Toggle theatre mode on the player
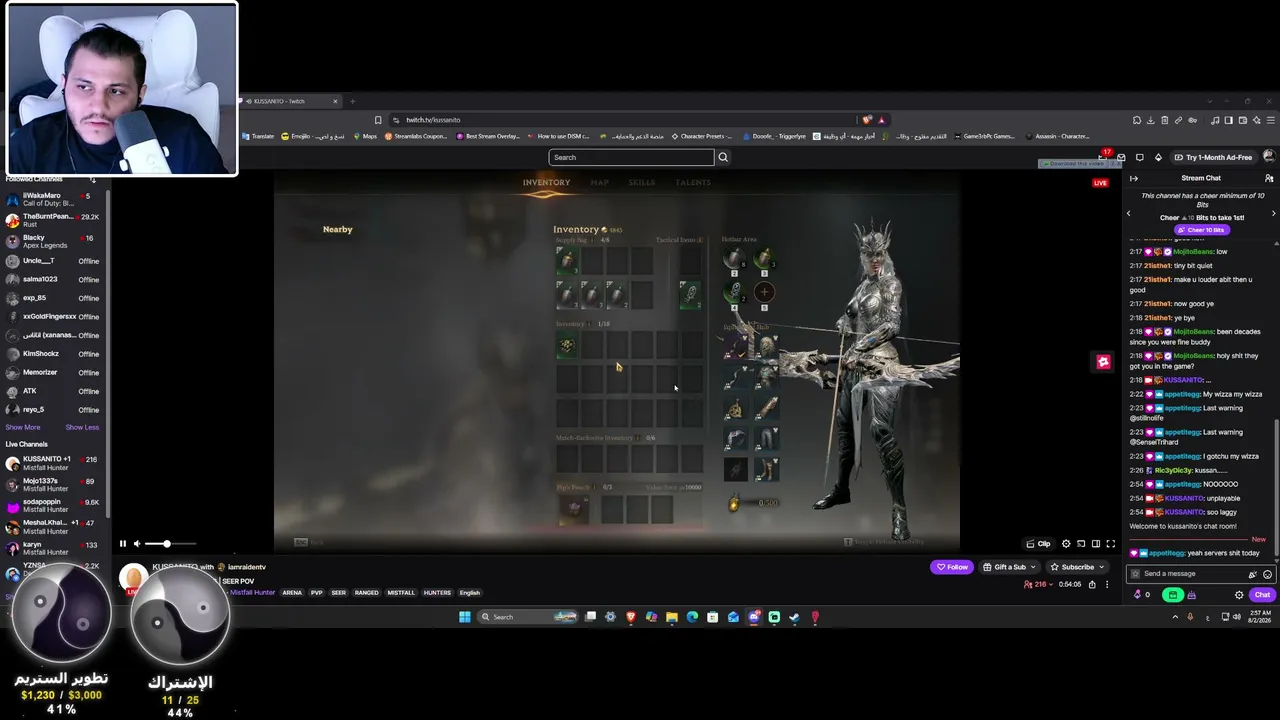Viewport: 1280px width, 720px height. pos(1096,544)
